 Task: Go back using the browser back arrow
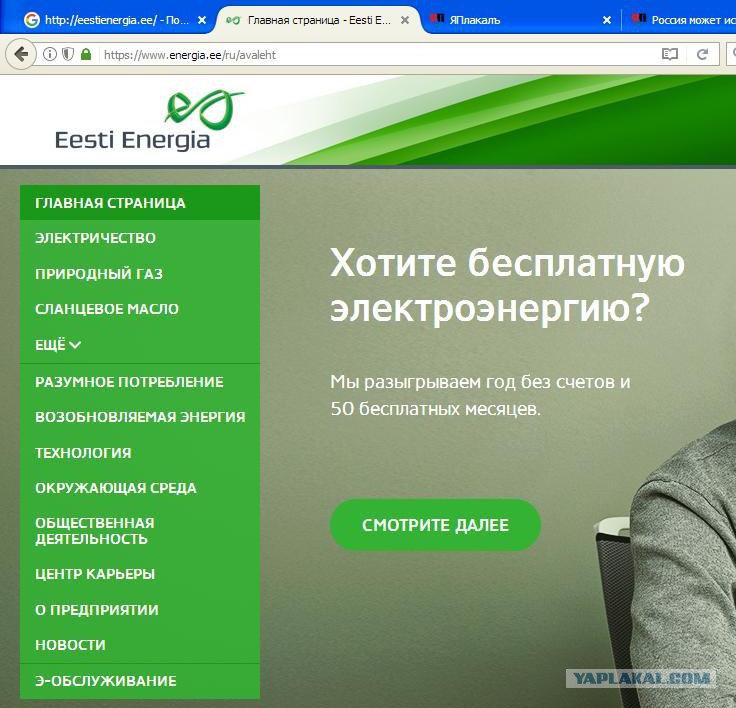point(21,54)
